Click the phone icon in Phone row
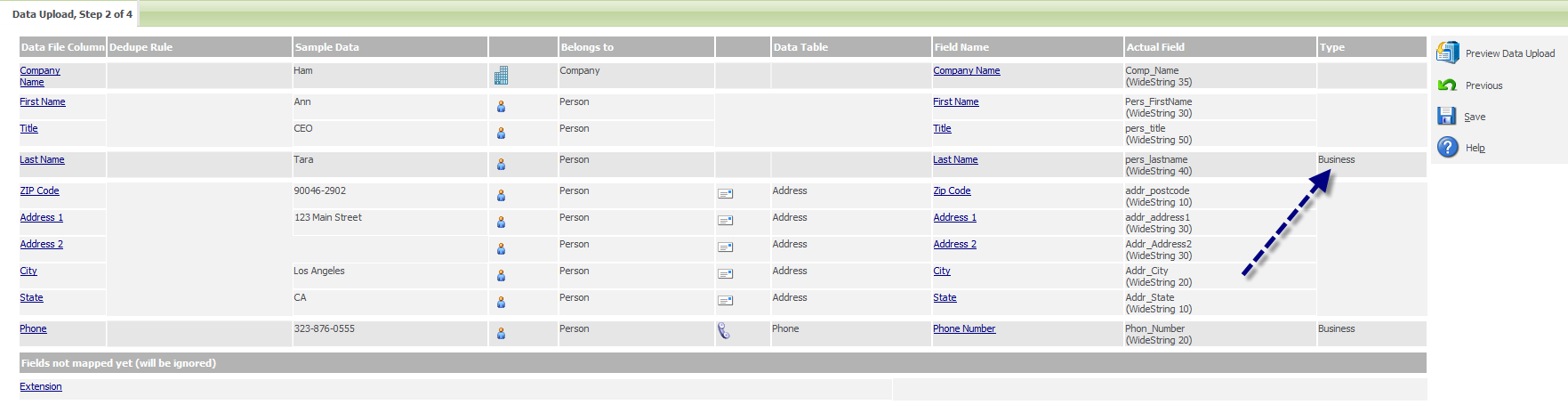 (724, 332)
